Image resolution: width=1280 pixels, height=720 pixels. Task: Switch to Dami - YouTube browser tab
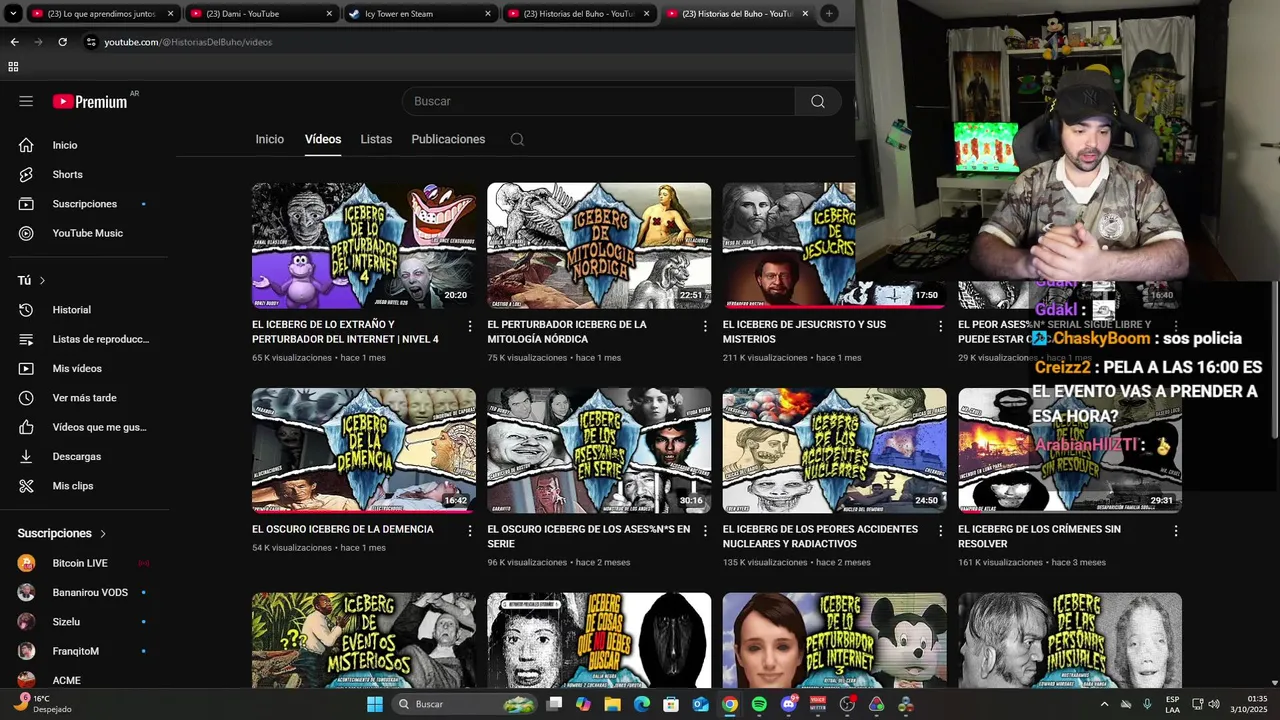(262, 14)
